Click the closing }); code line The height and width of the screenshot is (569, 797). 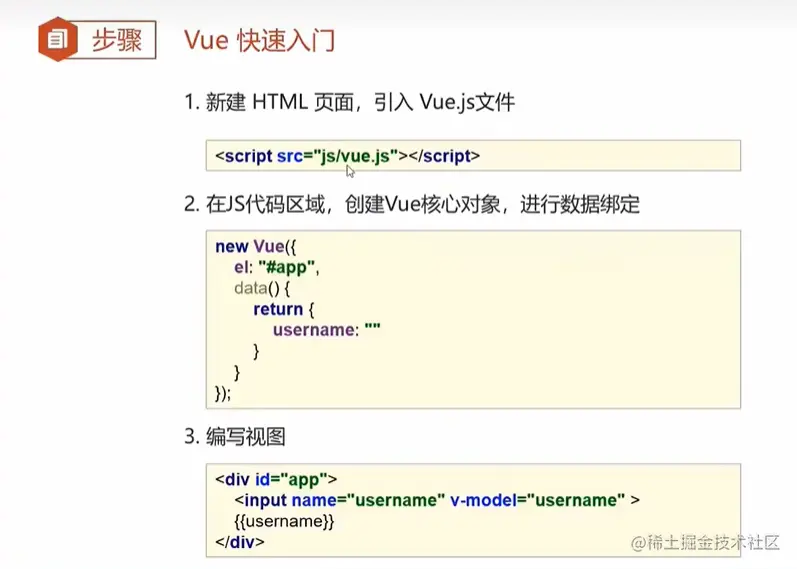tap(223, 393)
